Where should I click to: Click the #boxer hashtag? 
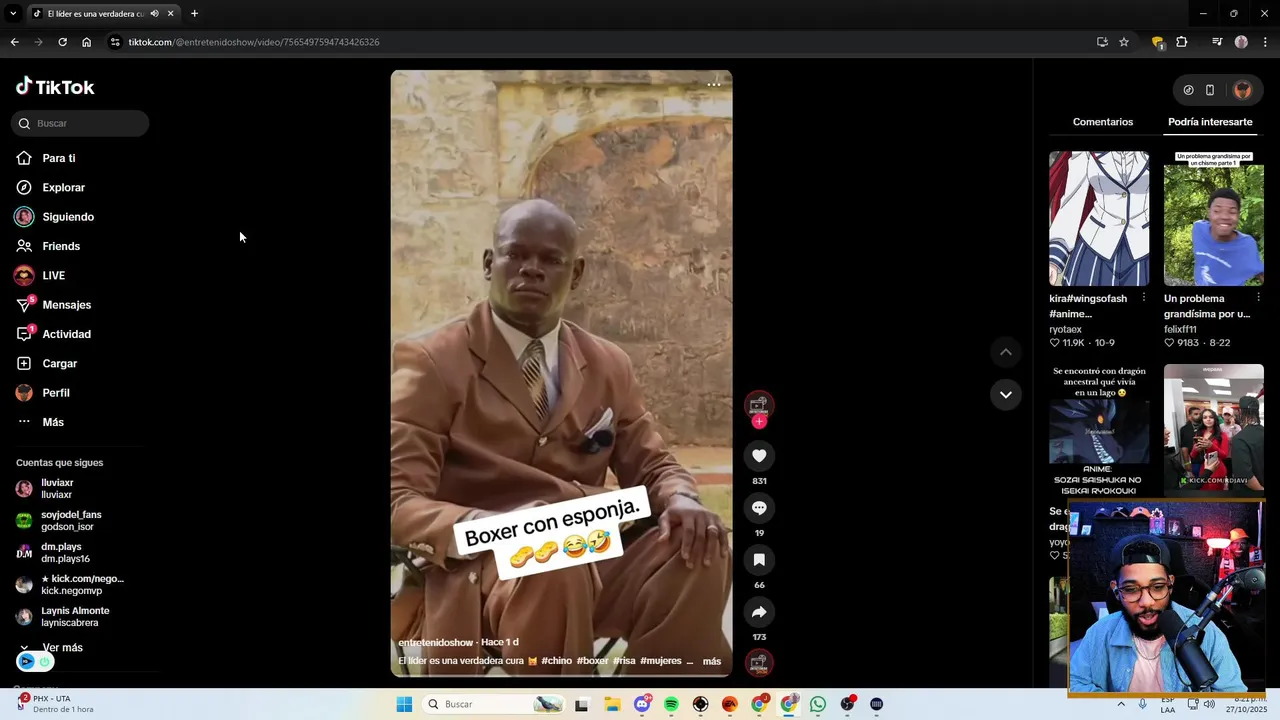592,661
